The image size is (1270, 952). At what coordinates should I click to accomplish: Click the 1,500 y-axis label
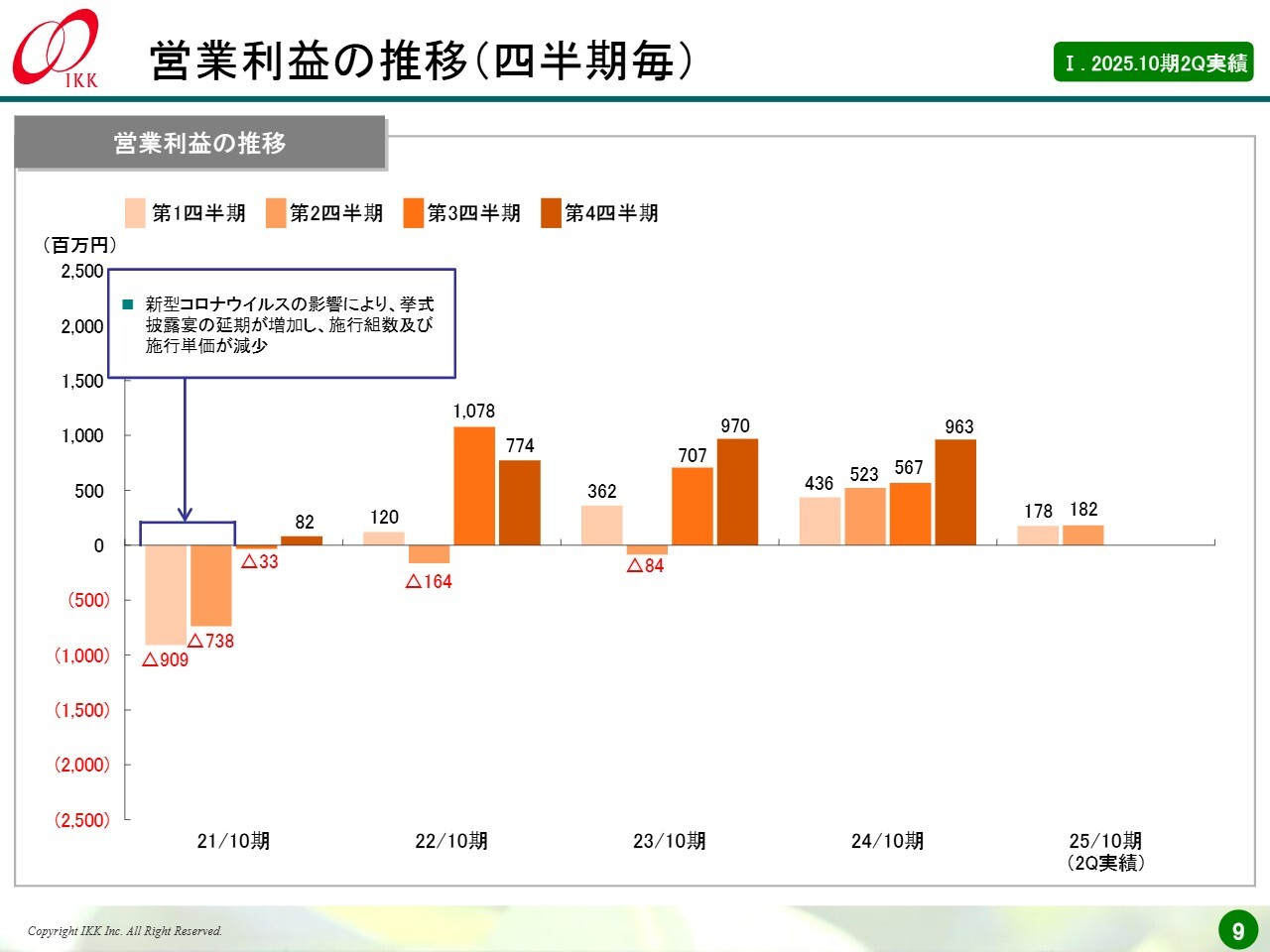(x=82, y=381)
